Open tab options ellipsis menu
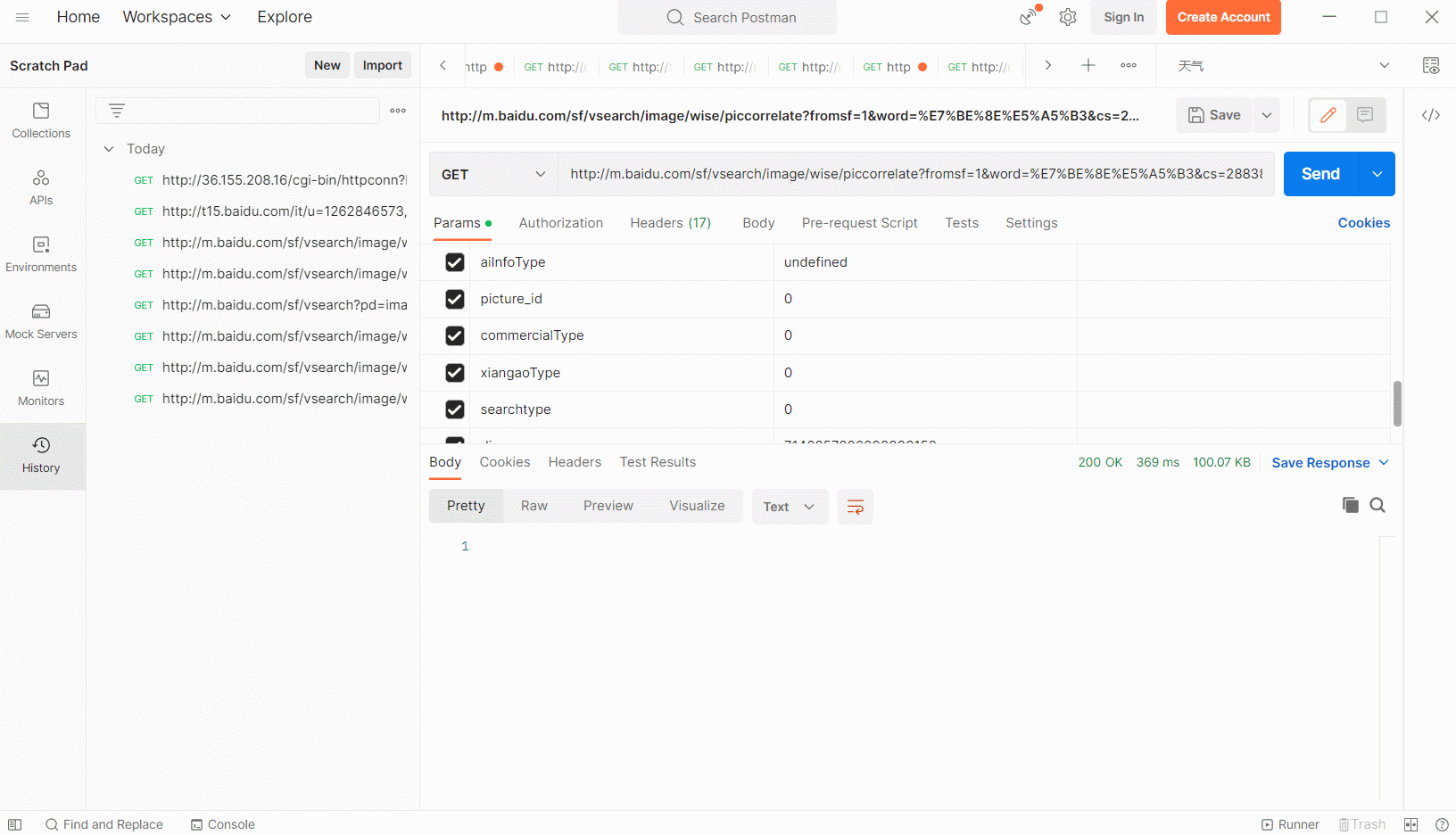 [x=1129, y=65]
